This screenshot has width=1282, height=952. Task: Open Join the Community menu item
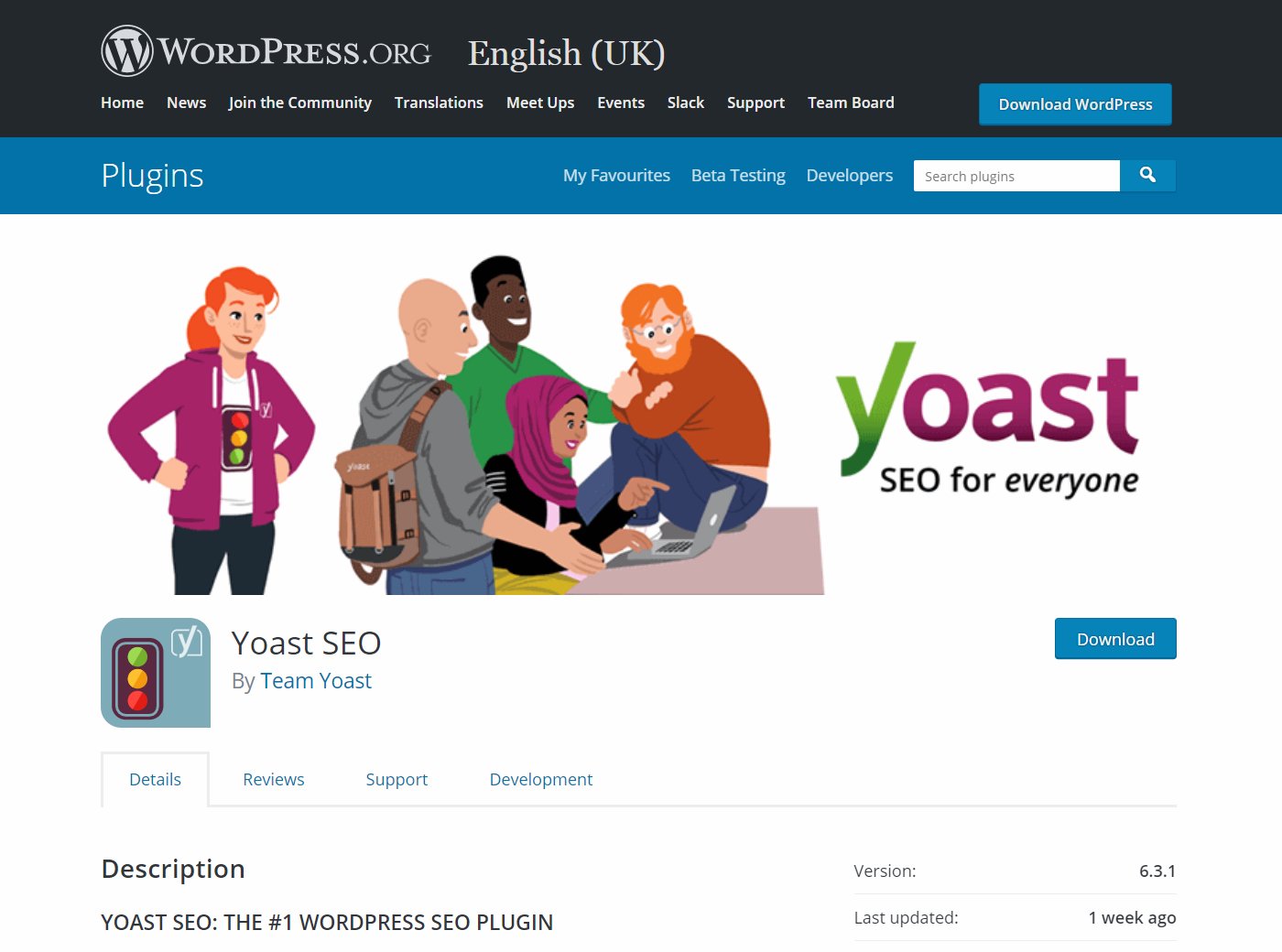[x=299, y=103]
